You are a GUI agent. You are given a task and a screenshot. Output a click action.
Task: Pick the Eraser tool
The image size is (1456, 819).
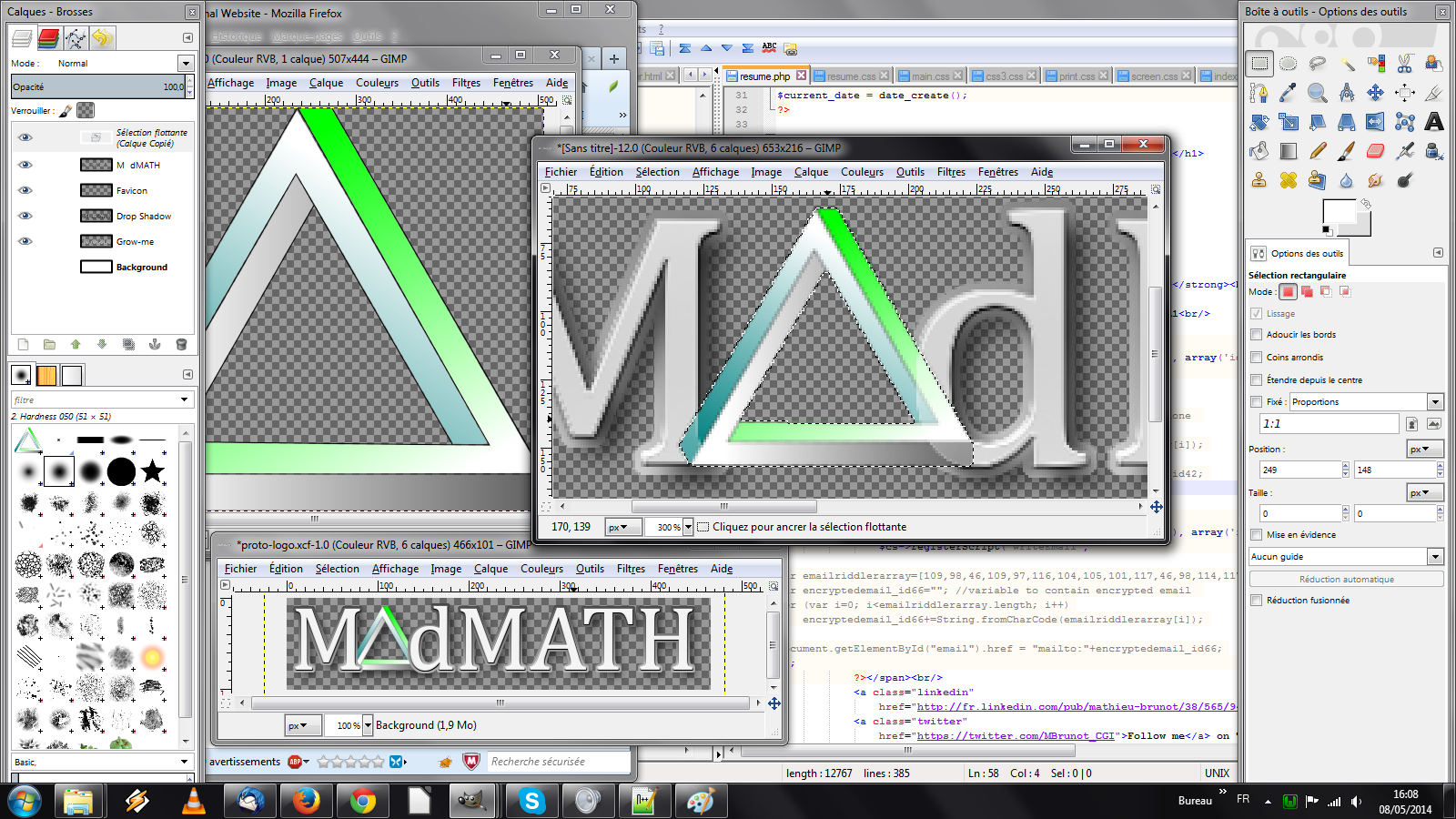(1376, 151)
